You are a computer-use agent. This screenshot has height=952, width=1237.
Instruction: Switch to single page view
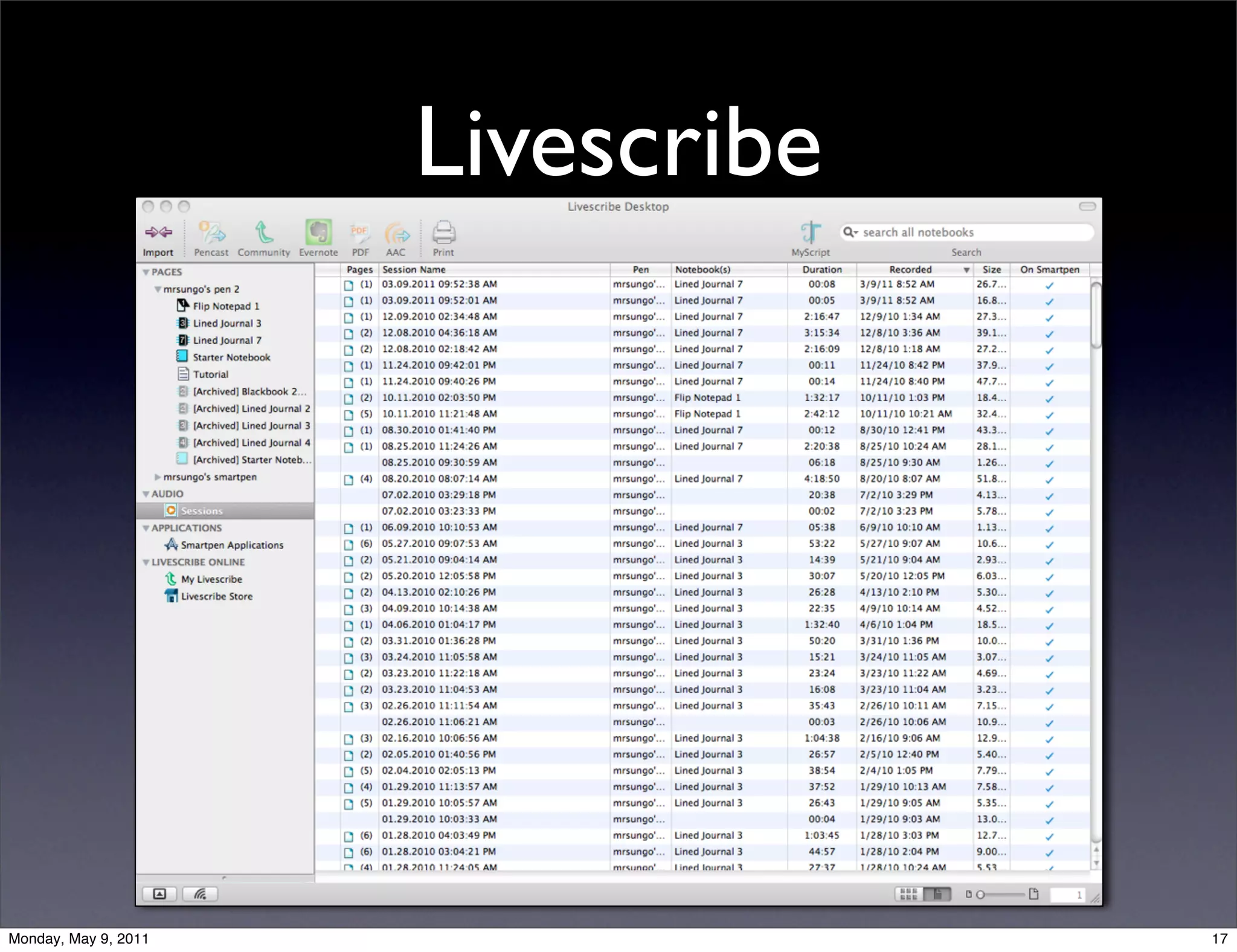coord(937,894)
